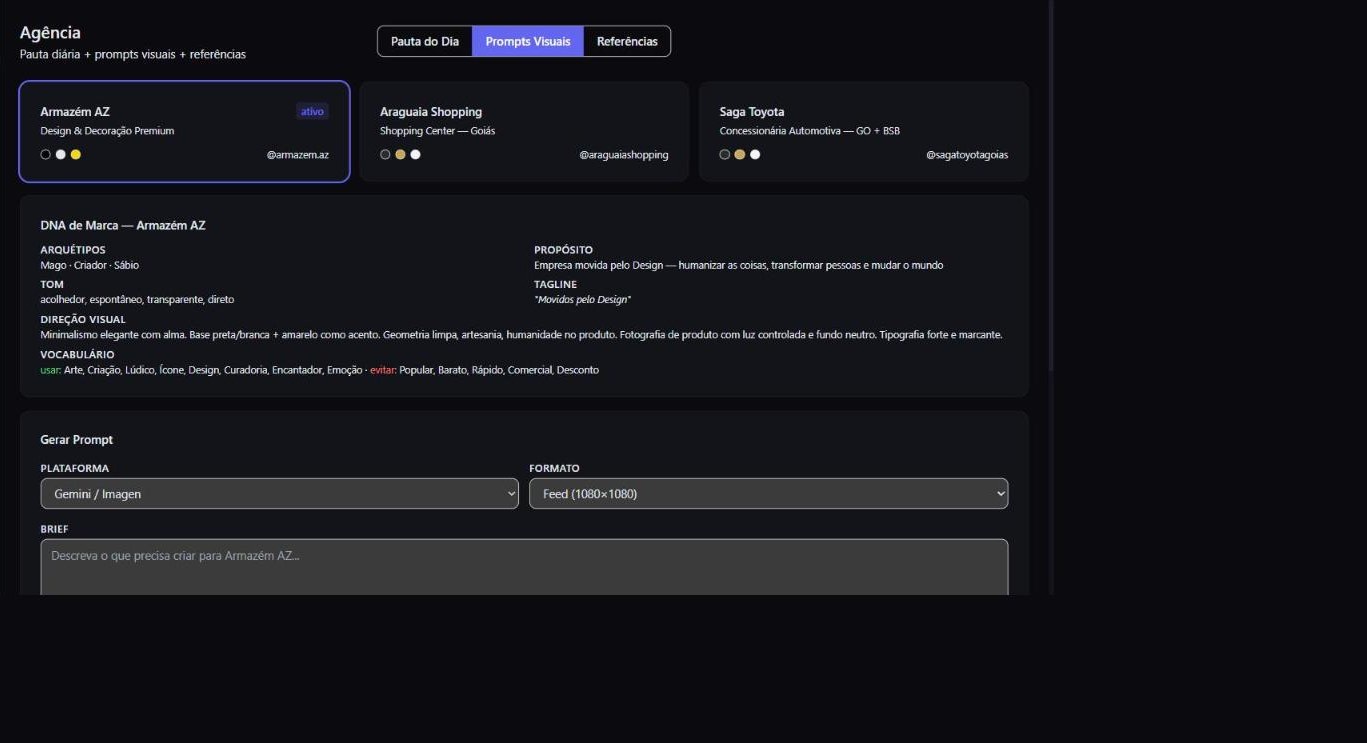Click the @sagatoyotagoias handle
1367x743 pixels.
tap(967, 155)
